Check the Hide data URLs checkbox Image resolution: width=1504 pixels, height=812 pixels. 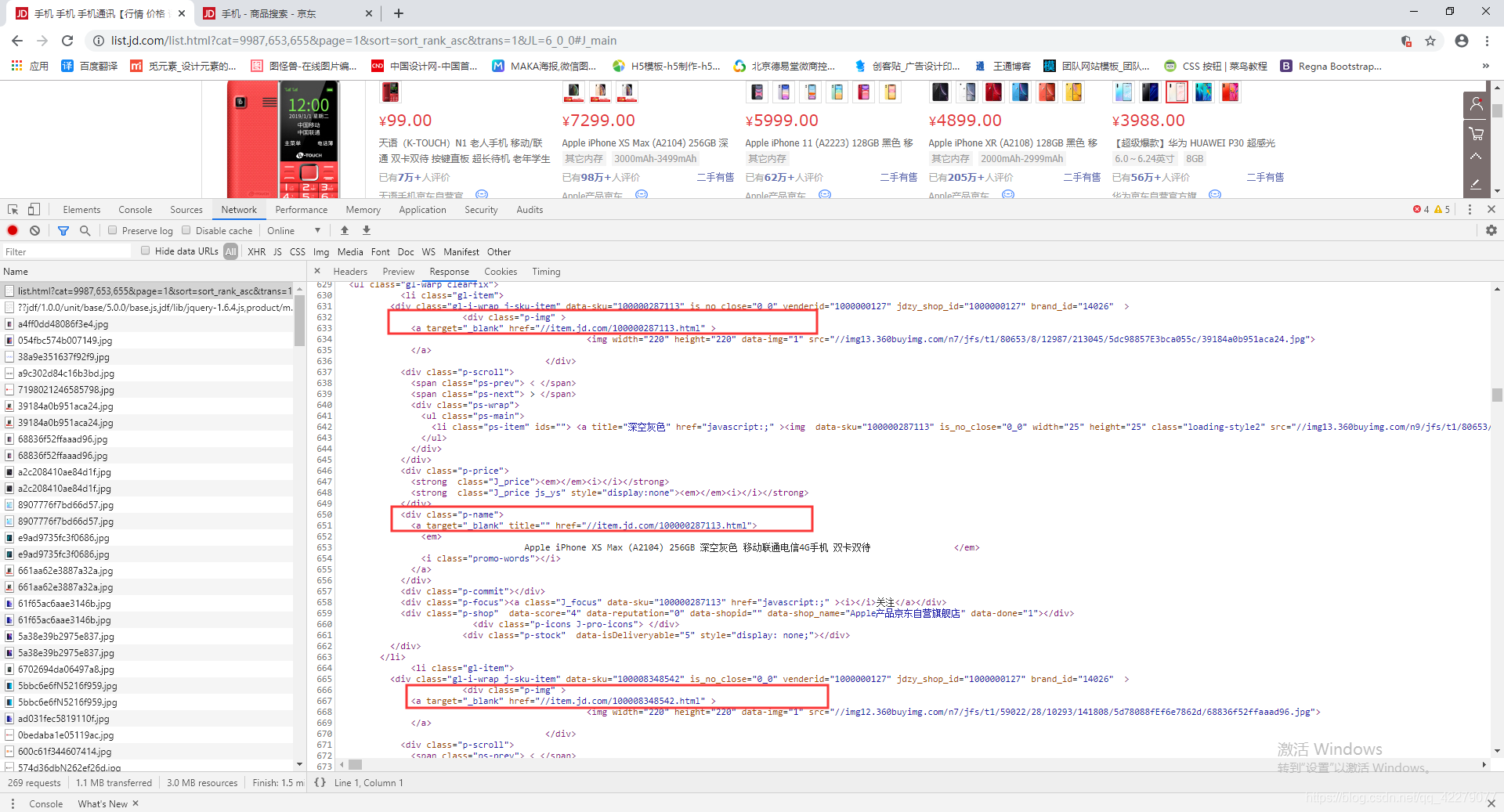click(145, 251)
